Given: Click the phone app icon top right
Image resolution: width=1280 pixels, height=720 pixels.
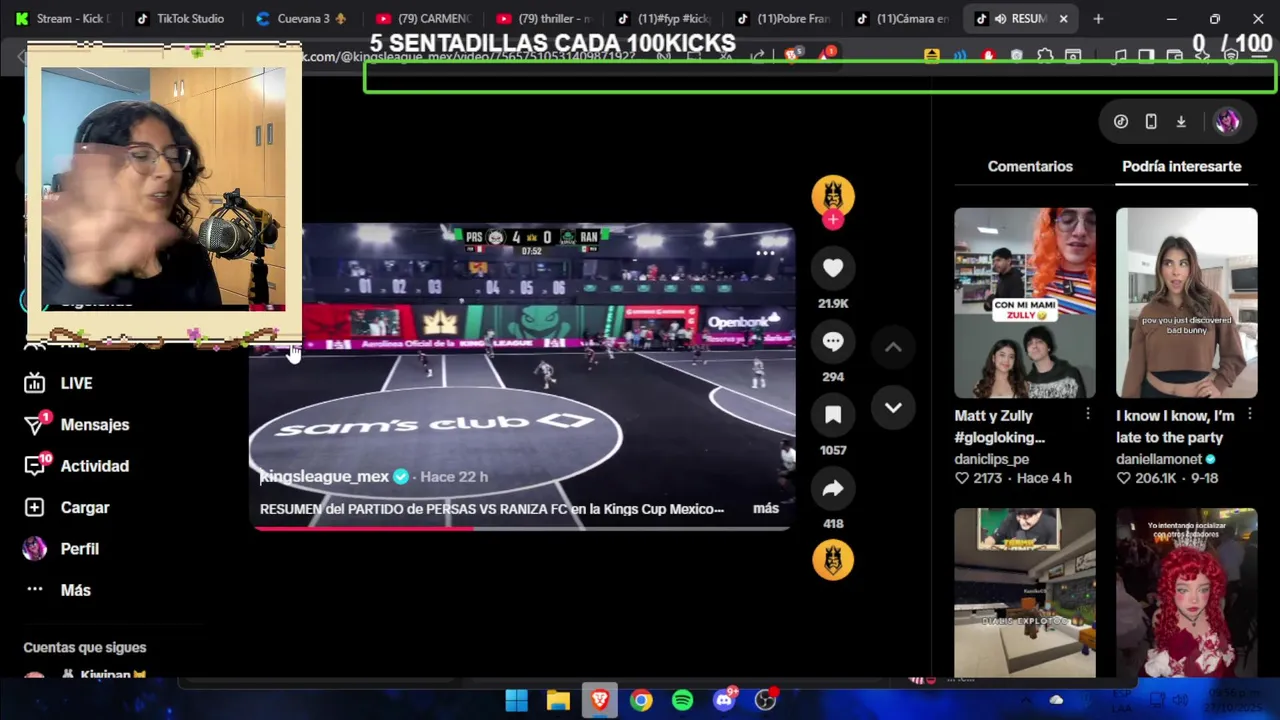Looking at the screenshot, I should (x=1151, y=121).
